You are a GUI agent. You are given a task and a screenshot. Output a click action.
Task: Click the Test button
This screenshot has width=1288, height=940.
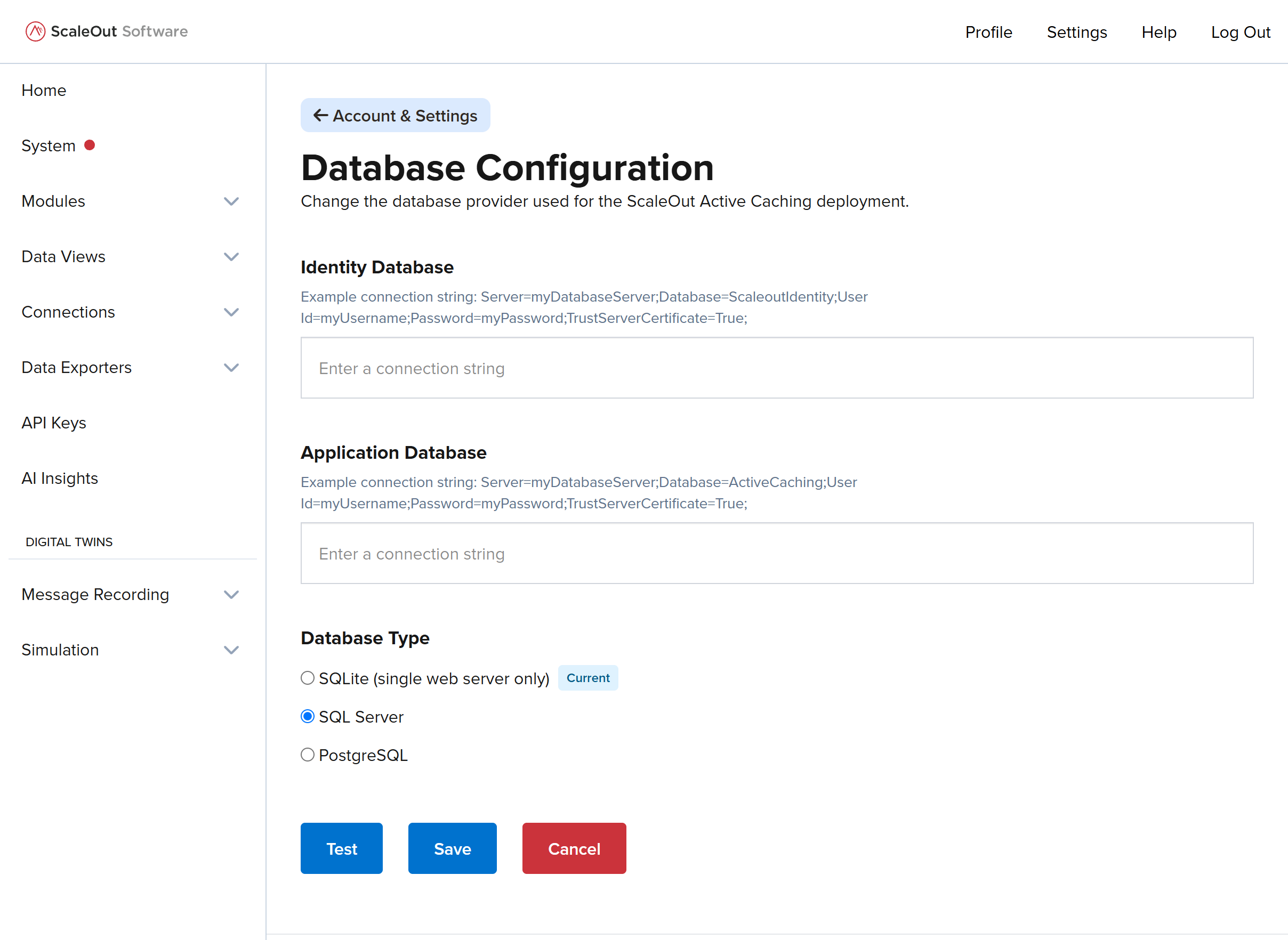pyautogui.click(x=342, y=848)
